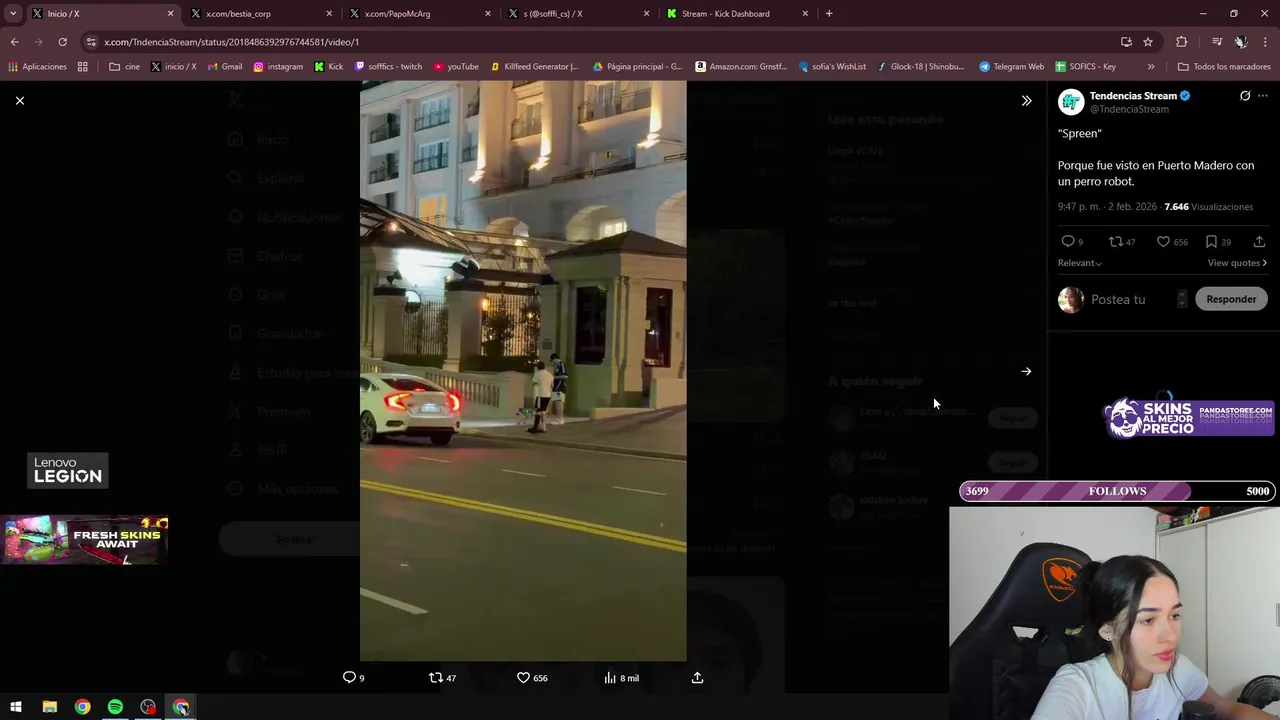The width and height of the screenshot is (1280, 720).
Task: Open Todos los marcadores folder
Action: pos(1223,67)
